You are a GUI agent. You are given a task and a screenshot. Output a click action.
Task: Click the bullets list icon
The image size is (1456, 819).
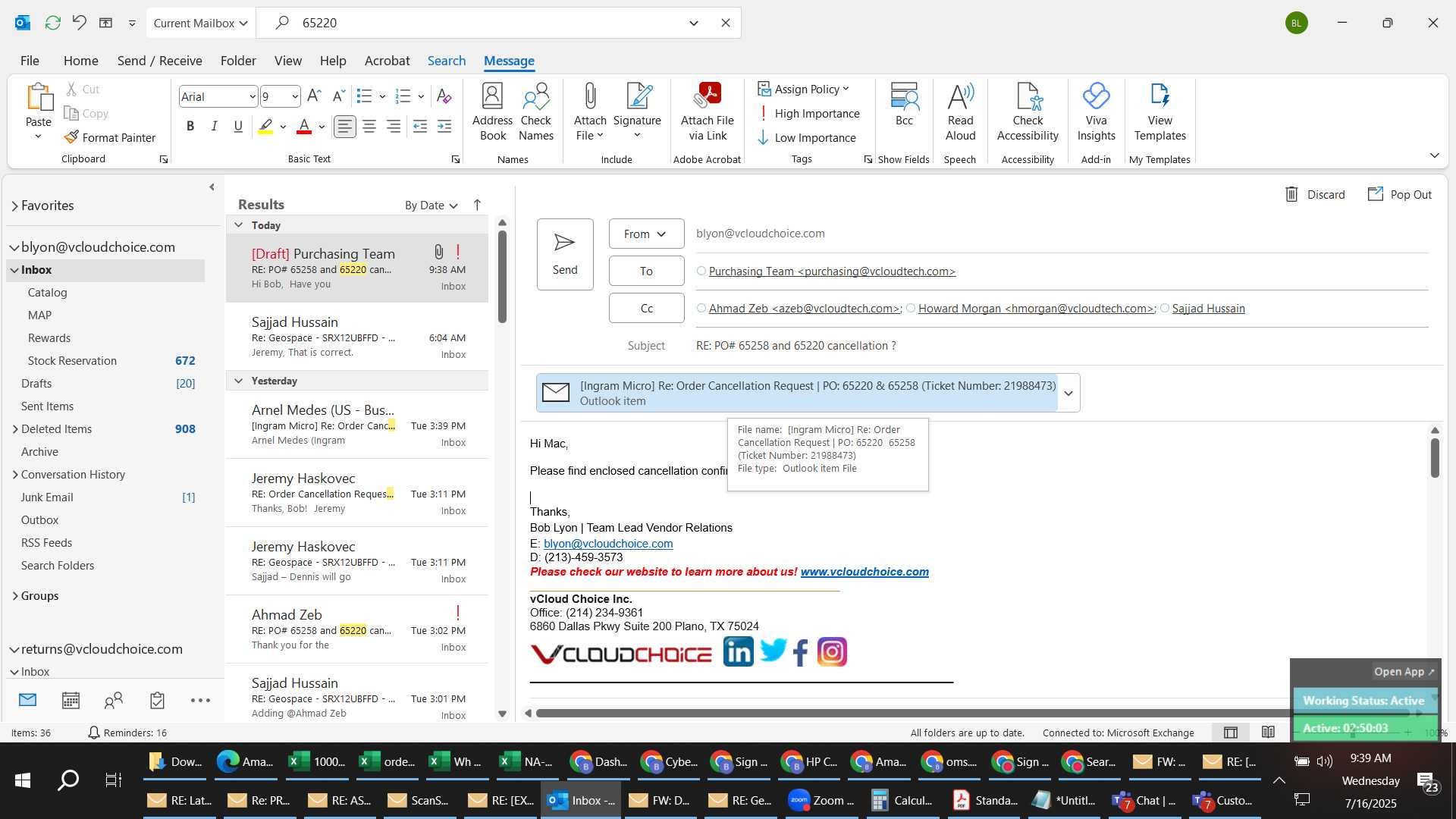click(364, 96)
